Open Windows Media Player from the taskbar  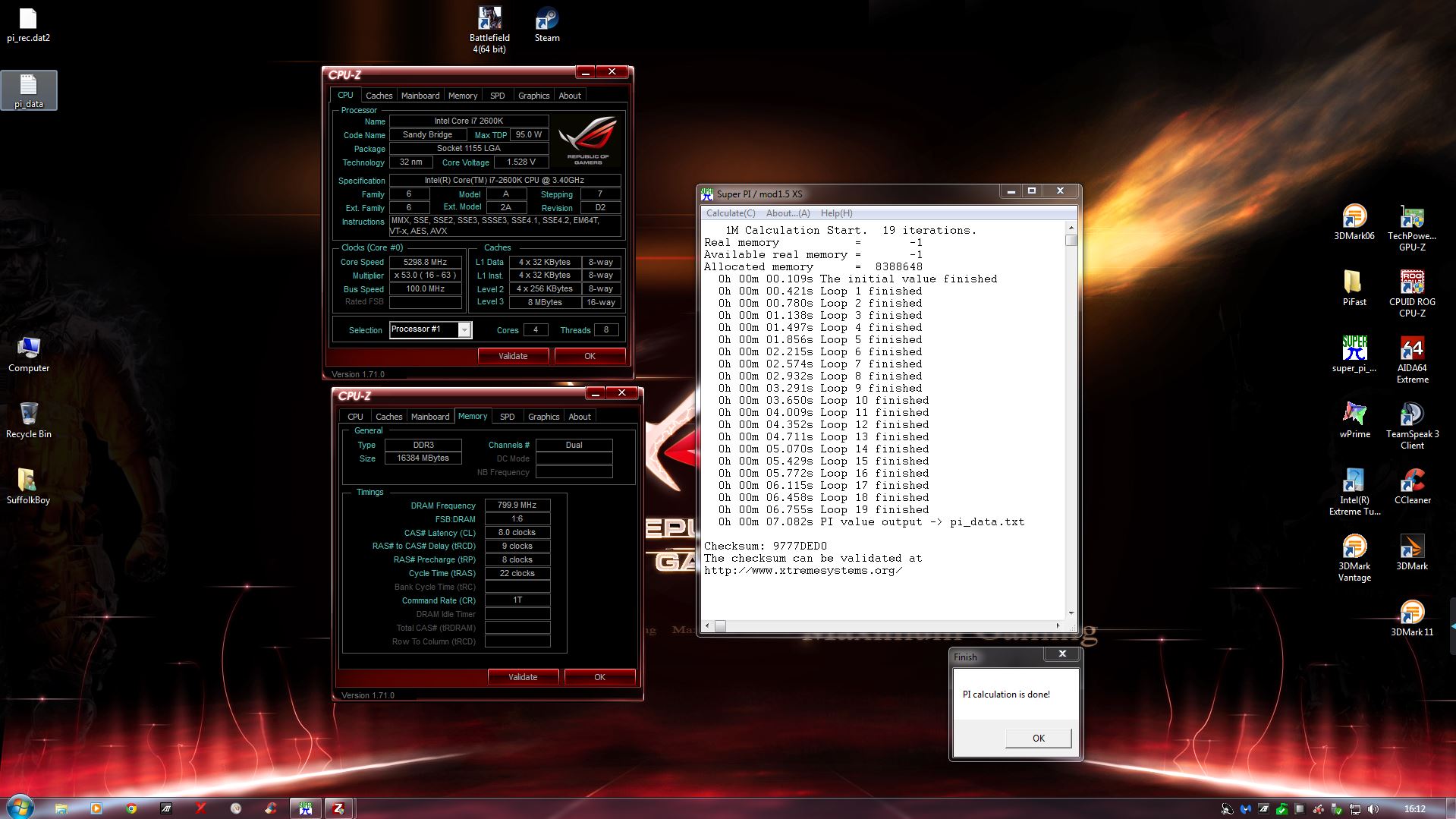tap(96, 808)
